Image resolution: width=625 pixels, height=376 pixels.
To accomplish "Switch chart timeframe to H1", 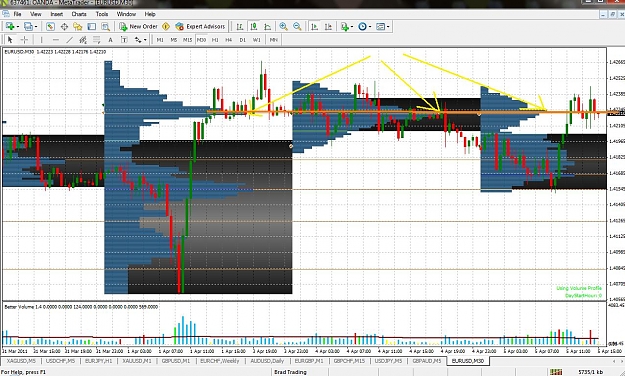I will [215, 39].
